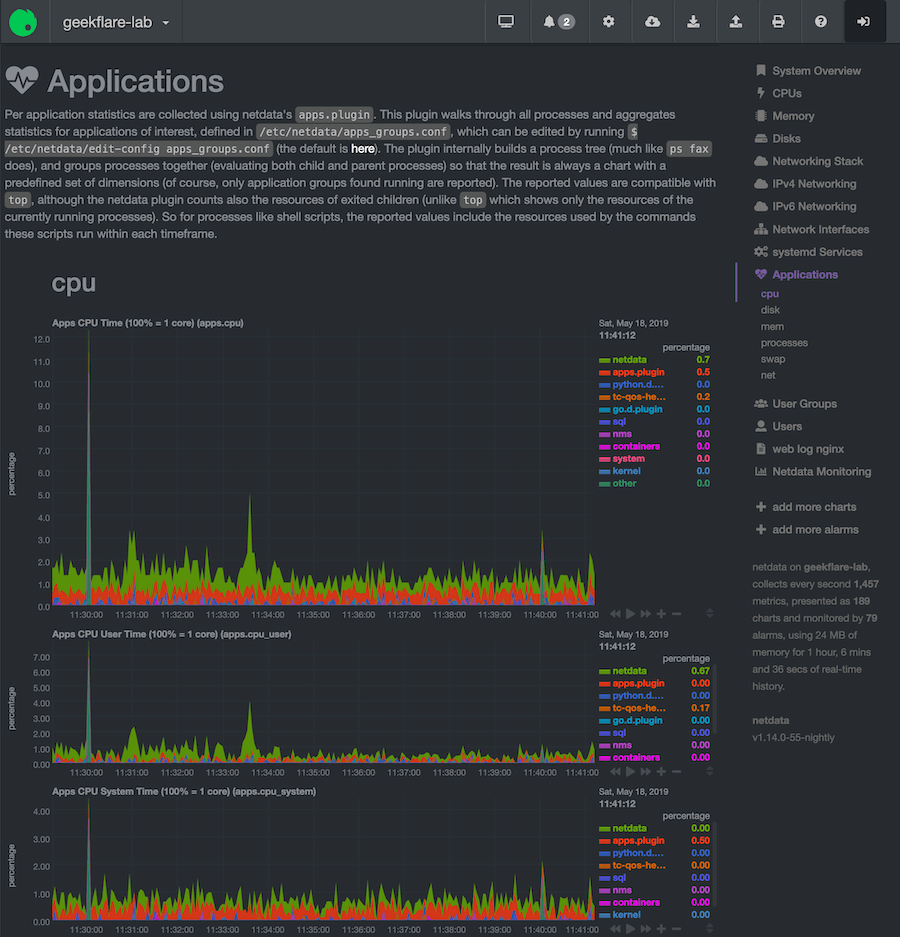Open the import snapshot icon
Image resolution: width=900 pixels, height=937 pixels.
694,20
